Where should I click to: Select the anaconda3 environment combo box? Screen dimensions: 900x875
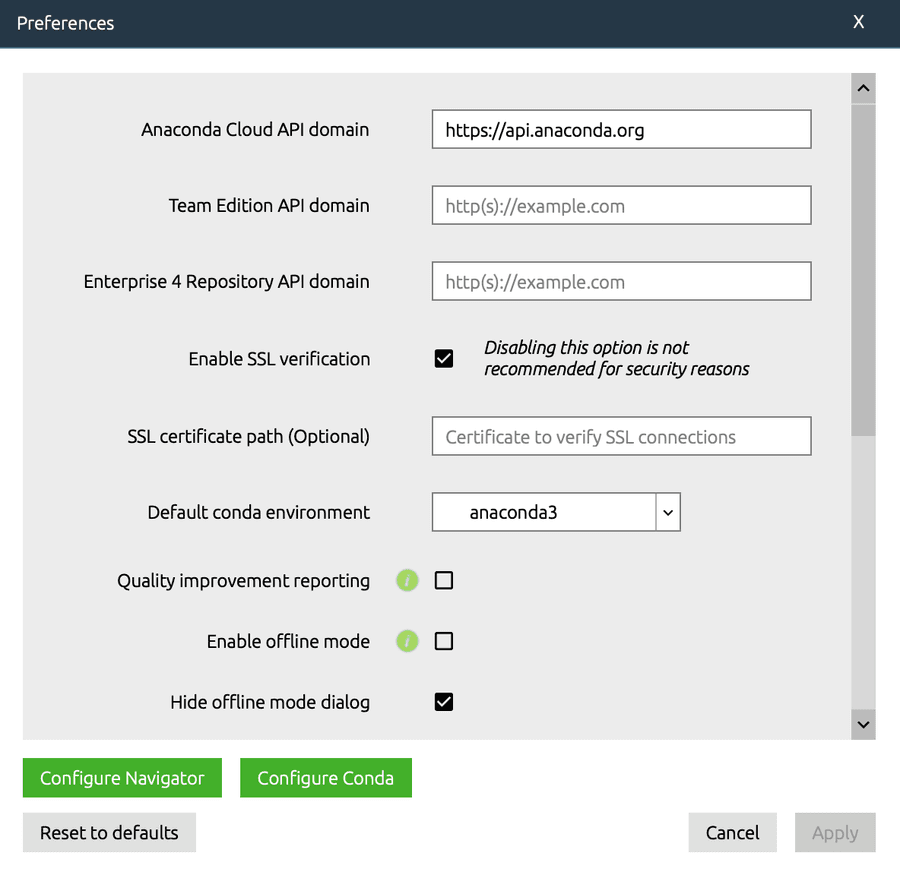point(556,512)
